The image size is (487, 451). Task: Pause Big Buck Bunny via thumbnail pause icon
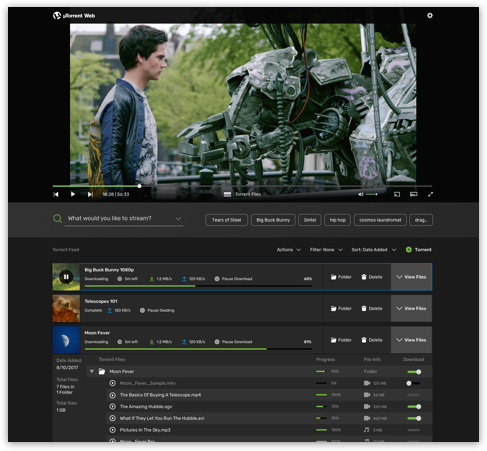click(66, 277)
